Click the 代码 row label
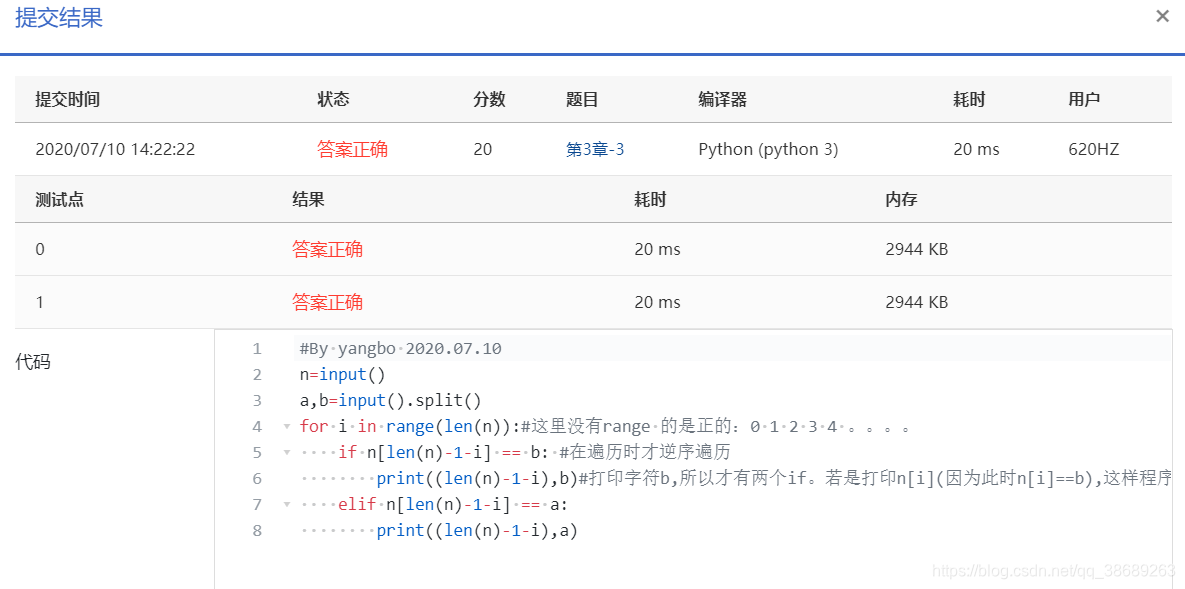Viewport: 1185px width, 589px height. (32, 362)
